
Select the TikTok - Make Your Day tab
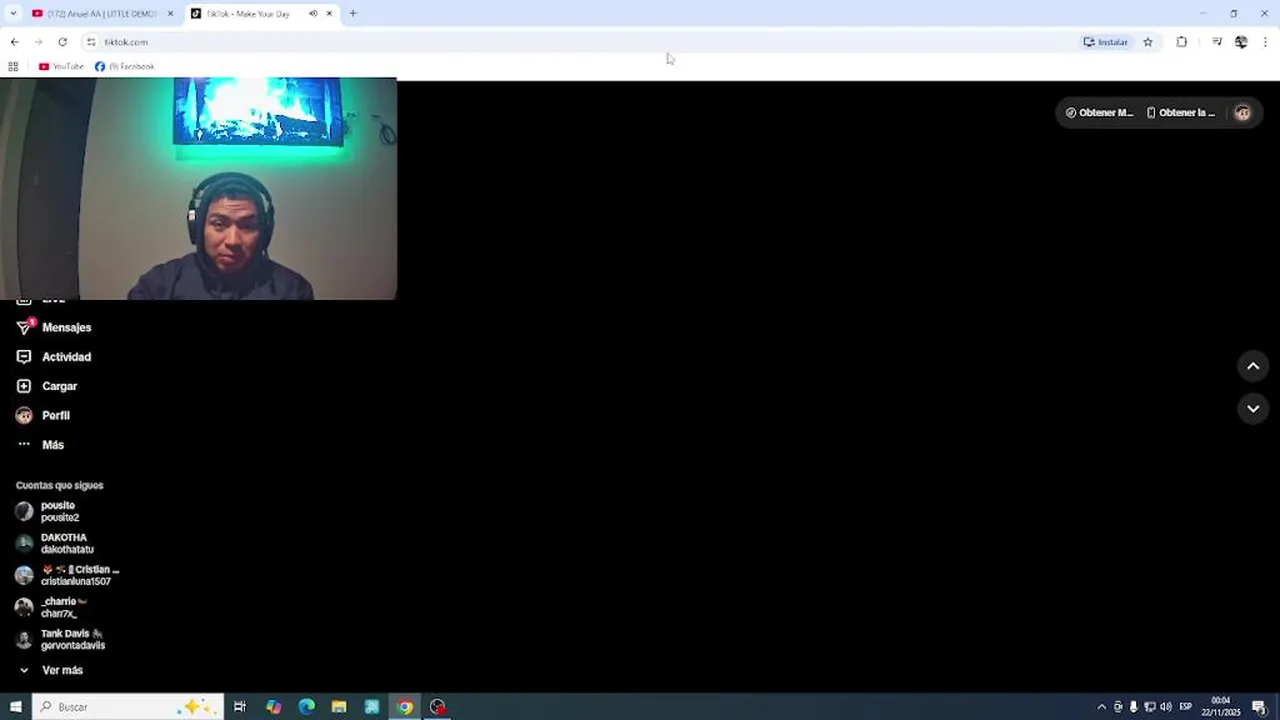point(247,14)
